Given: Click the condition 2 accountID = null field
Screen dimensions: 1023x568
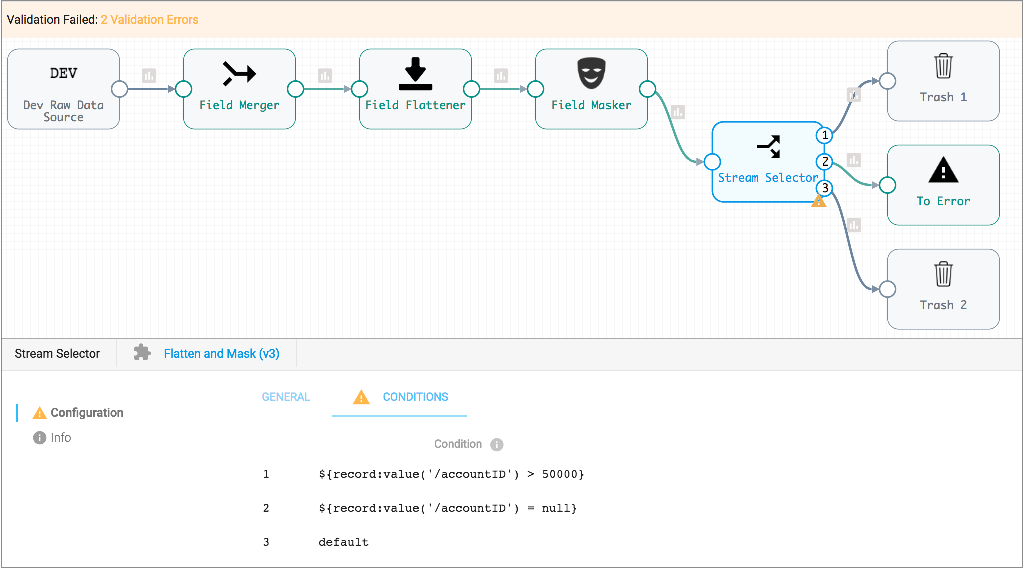Looking at the screenshot, I should 448,508.
